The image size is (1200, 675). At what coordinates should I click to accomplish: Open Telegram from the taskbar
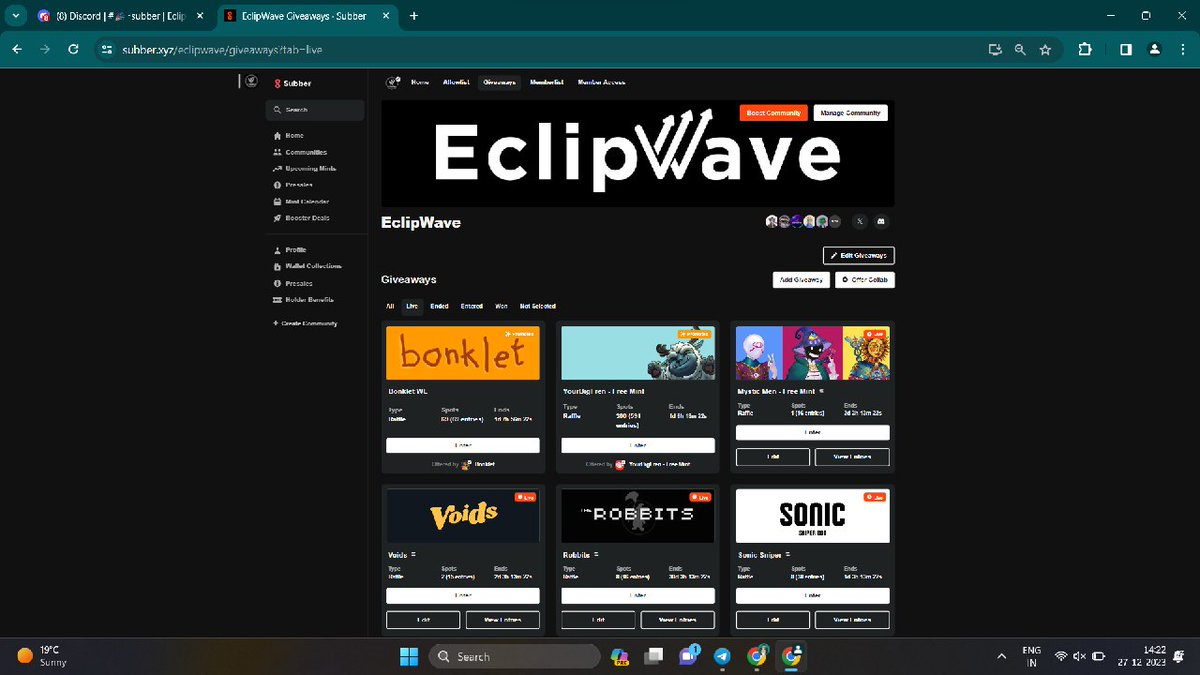click(722, 656)
